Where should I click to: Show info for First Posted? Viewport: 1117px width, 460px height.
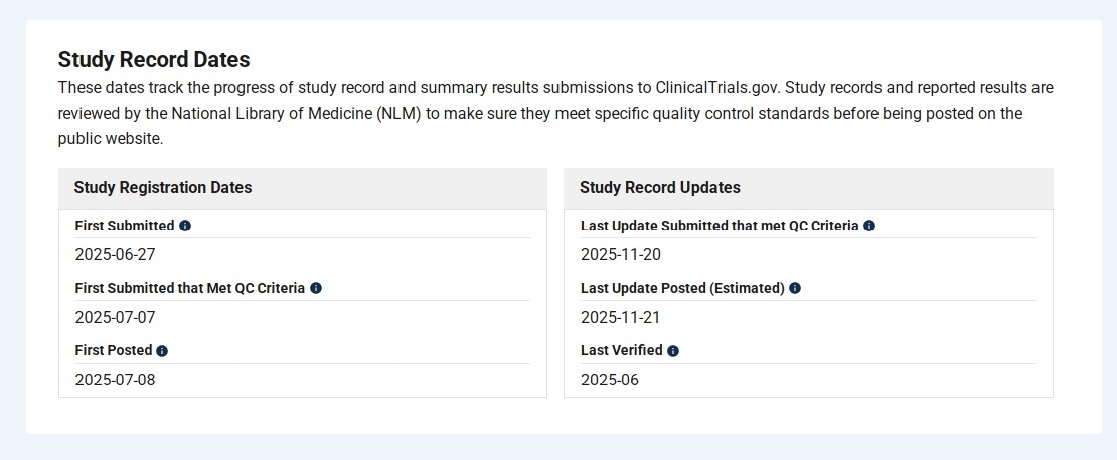tap(162, 351)
